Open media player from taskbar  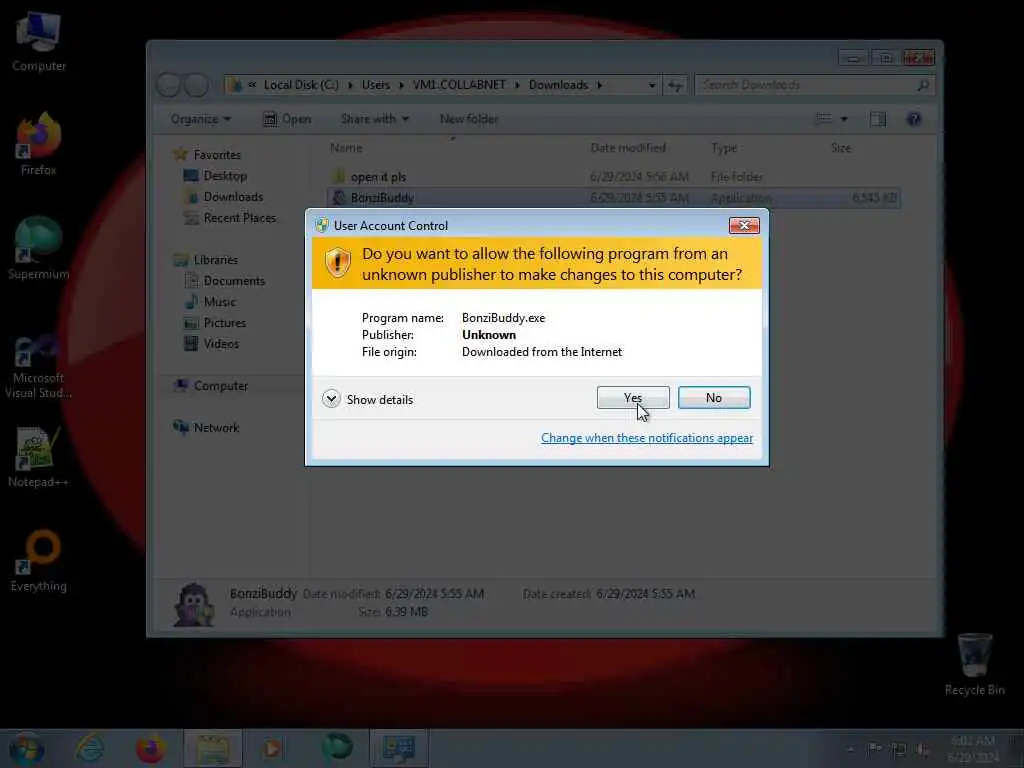(x=273, y=748)
